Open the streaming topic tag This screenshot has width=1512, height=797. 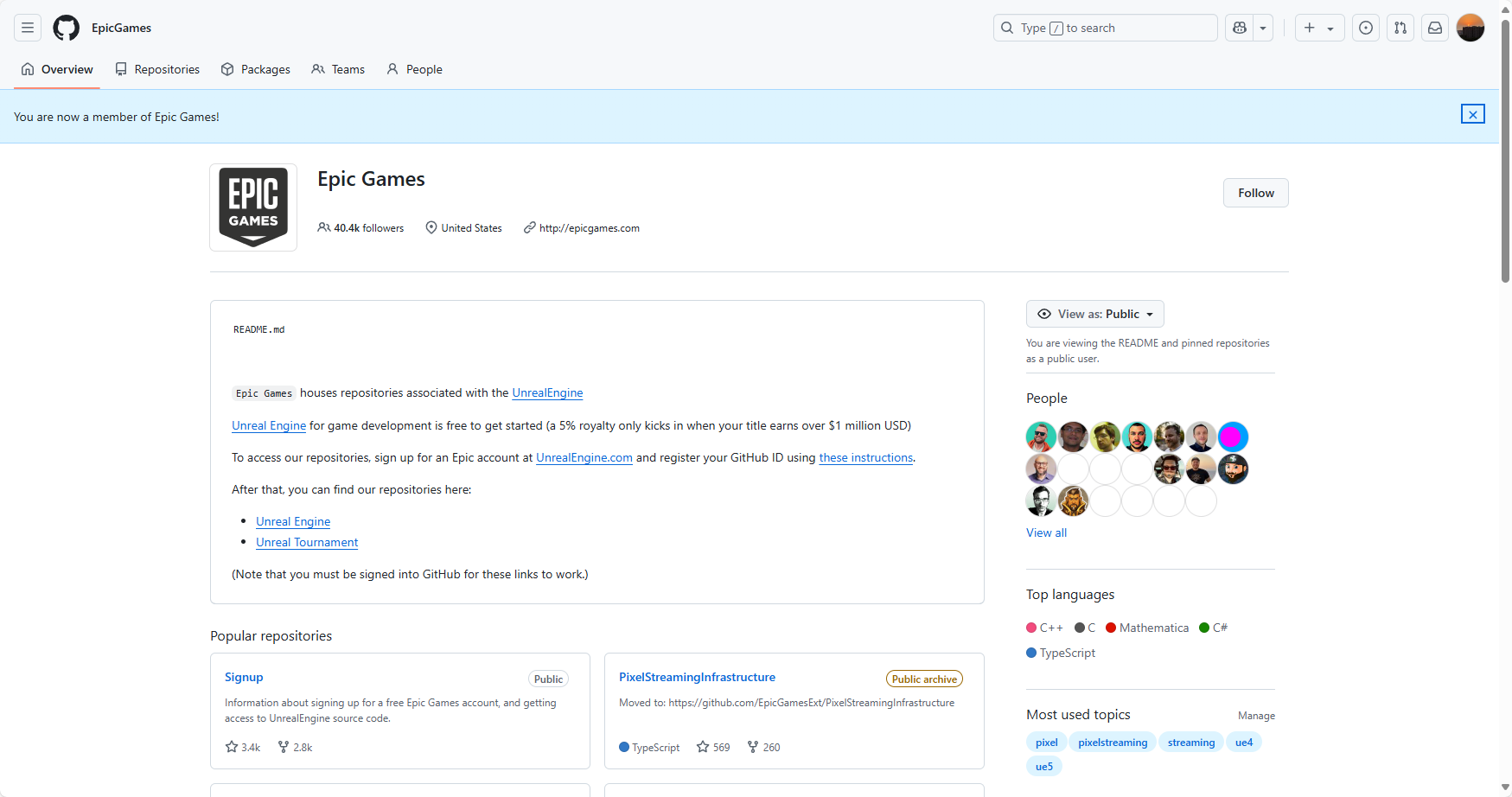coord(1190,742)
